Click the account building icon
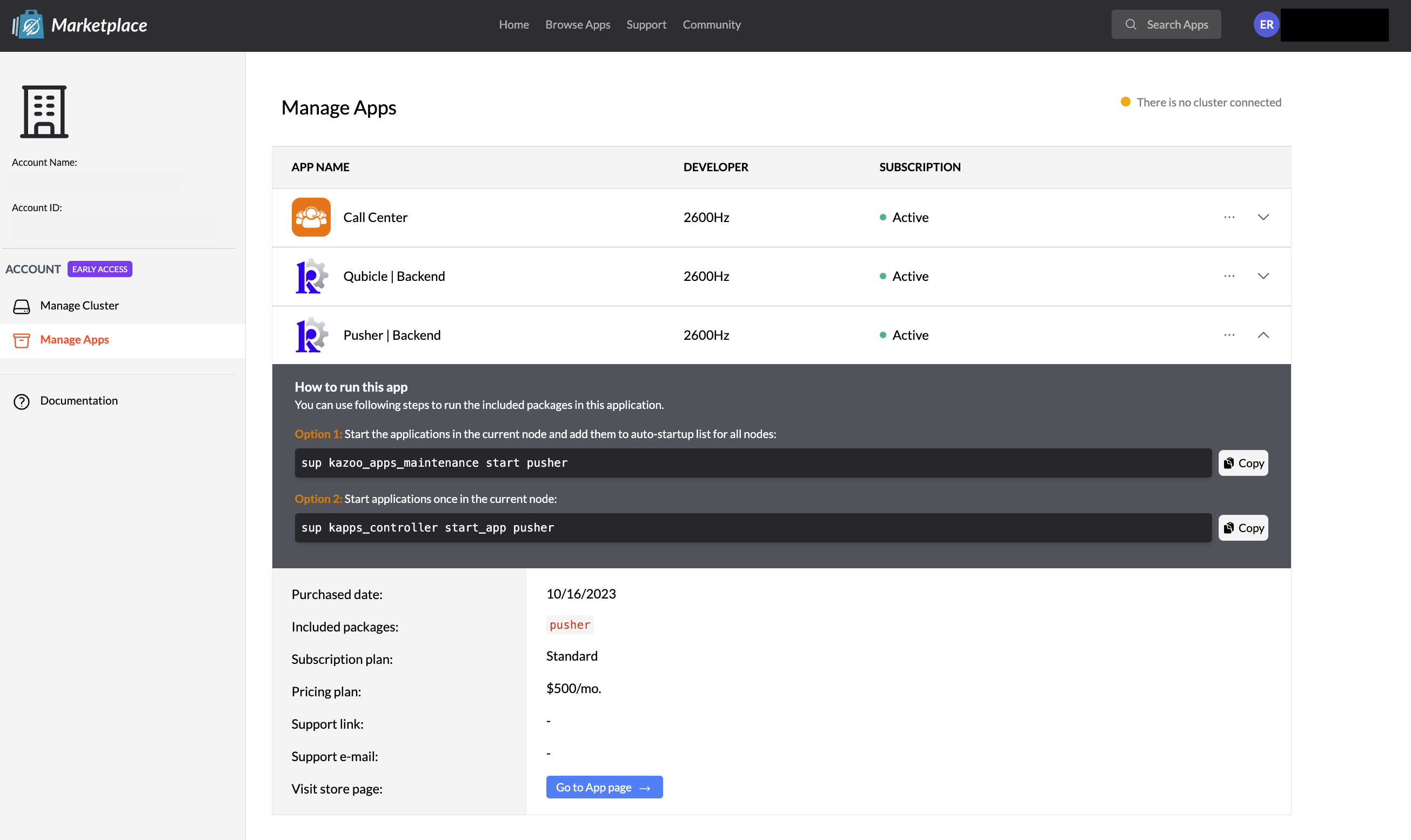Screen dimensions: 1411x840 44,111
